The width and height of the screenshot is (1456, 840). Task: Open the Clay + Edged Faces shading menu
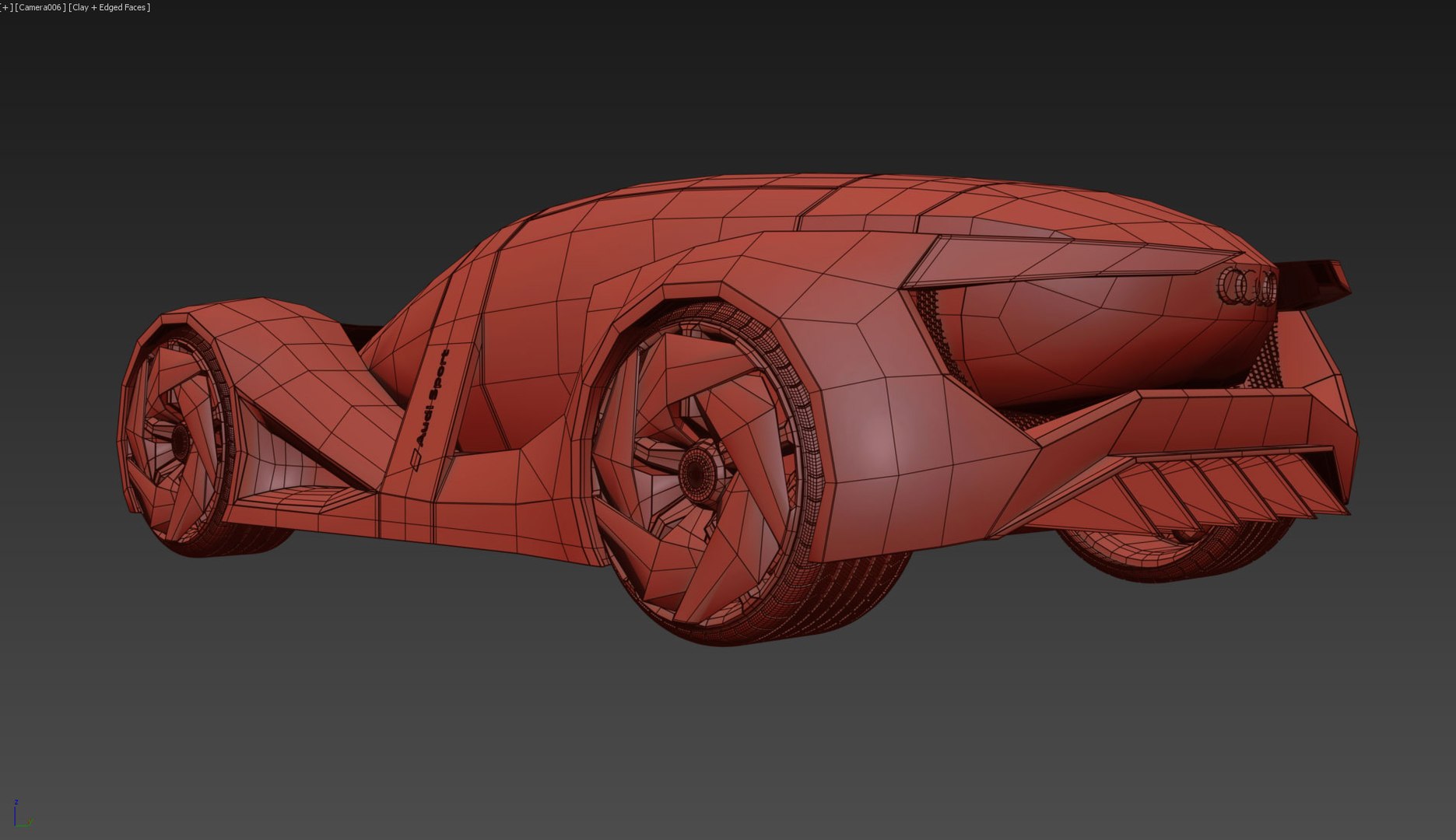click(x=110, y=7)
